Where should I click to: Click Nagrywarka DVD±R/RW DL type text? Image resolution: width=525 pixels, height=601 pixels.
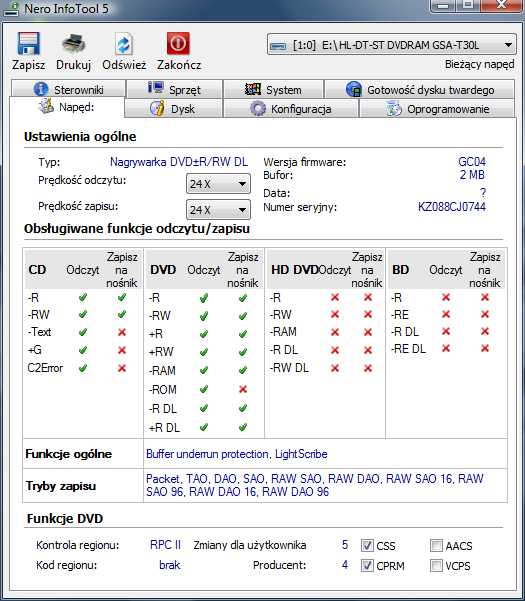(179, 162)
